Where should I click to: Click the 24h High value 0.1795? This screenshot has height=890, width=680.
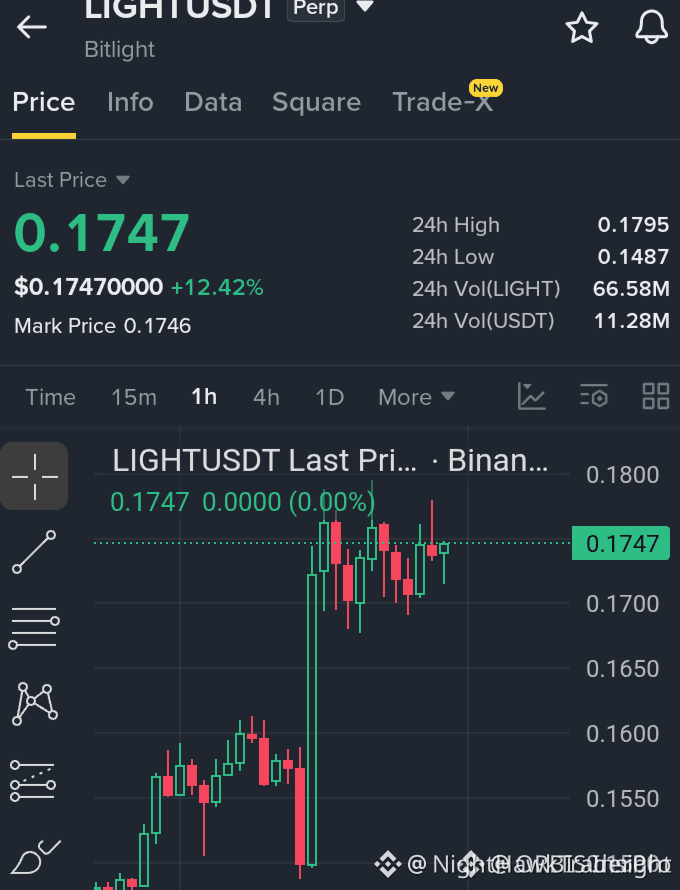click(633, 225)
